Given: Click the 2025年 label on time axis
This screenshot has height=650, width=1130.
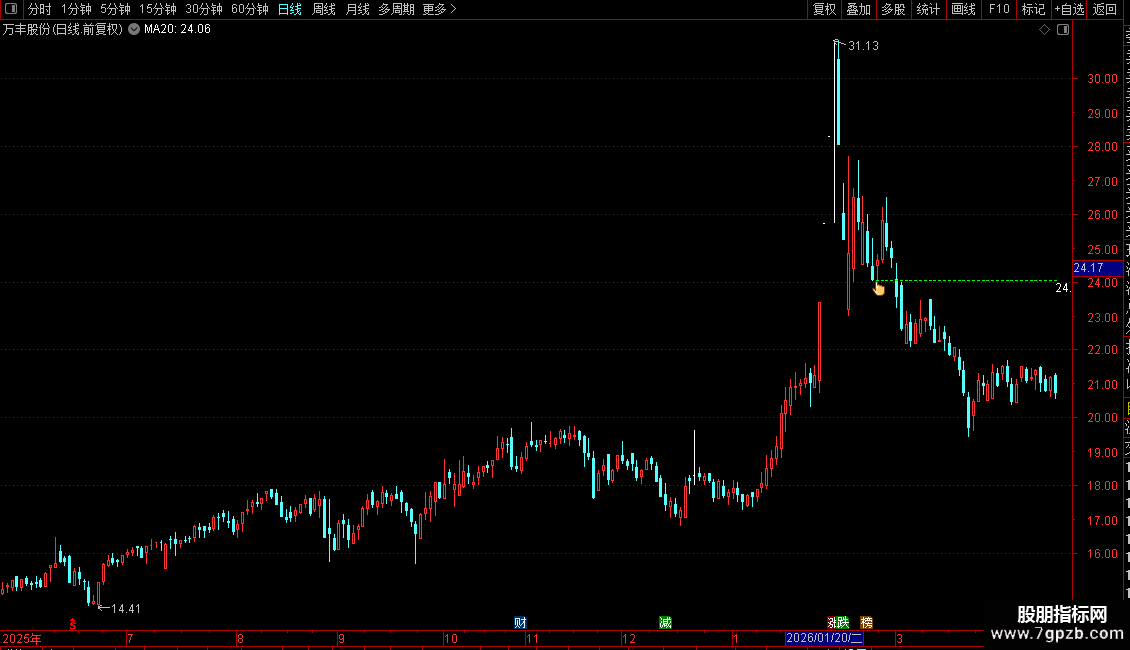Looking at the screenshot, I should click(x=22, y=638).
